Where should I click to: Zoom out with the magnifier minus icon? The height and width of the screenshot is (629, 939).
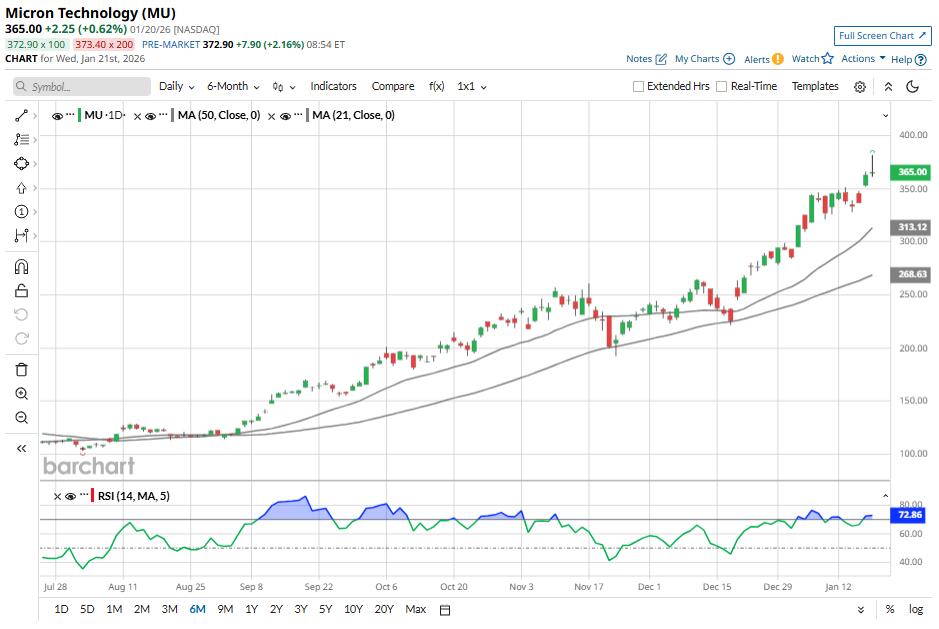[x=21, y=418]
